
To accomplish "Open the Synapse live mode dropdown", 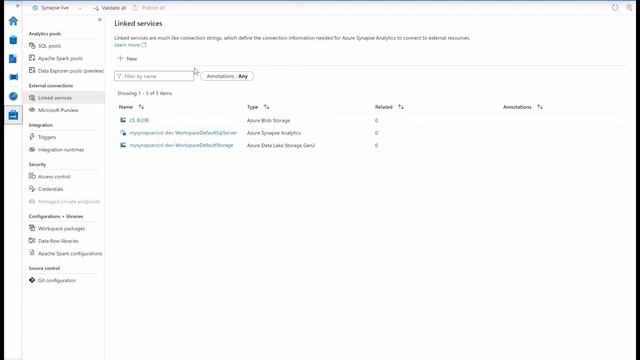I will tap(57, 8).
